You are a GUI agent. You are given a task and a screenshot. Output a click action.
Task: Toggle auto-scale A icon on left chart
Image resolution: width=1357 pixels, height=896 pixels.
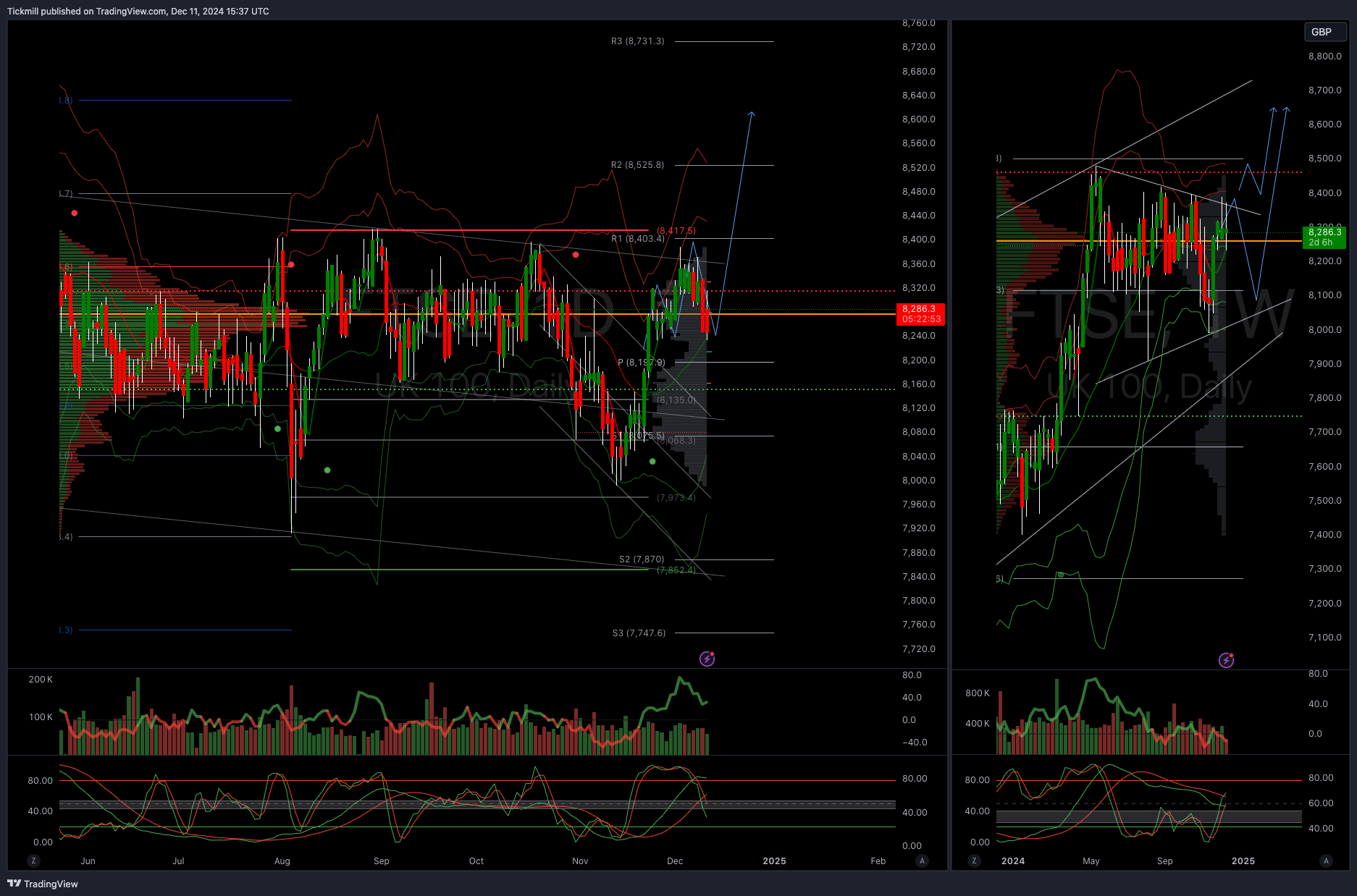922,861
